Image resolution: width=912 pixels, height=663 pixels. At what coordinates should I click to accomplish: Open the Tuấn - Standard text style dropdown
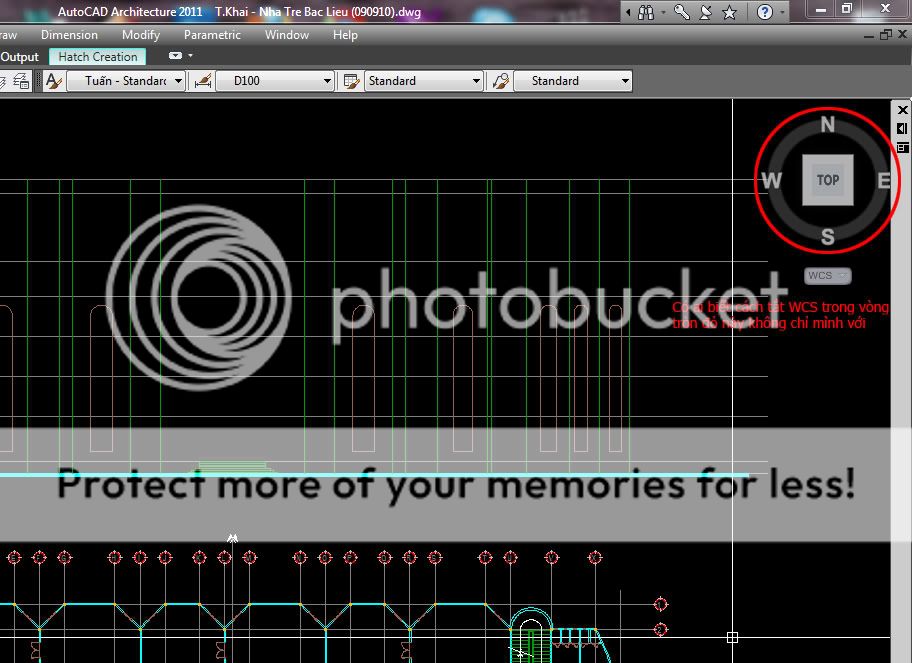(126, 81)
